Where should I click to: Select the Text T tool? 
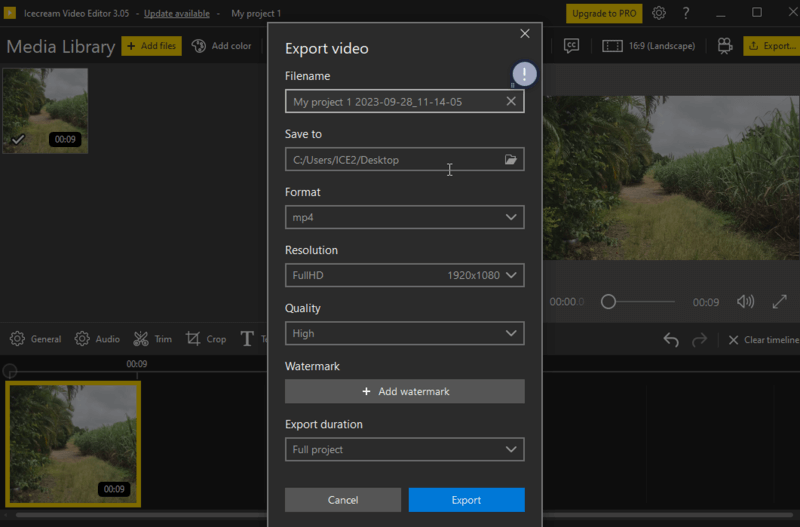247,339
